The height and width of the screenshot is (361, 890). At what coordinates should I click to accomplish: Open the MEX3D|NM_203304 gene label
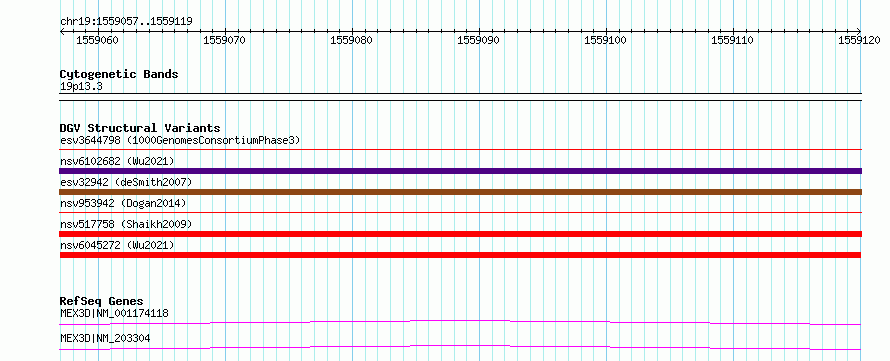pyautogui.click(x=105, y=339)
